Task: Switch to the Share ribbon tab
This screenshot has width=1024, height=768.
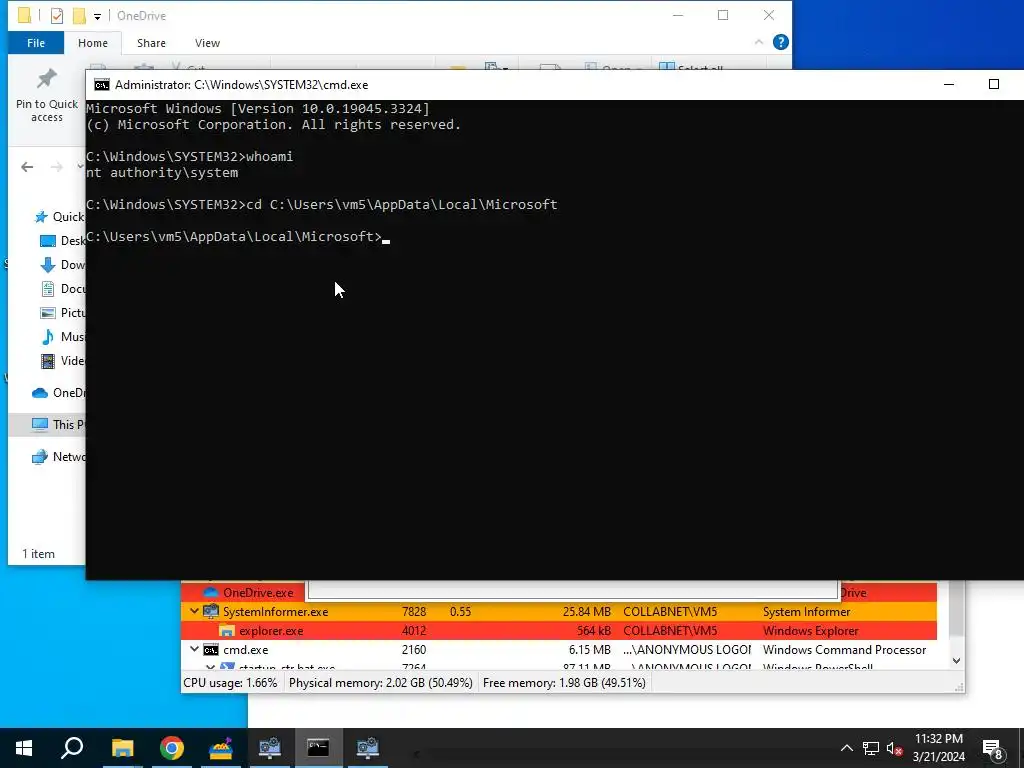Action: pos(151,43)
